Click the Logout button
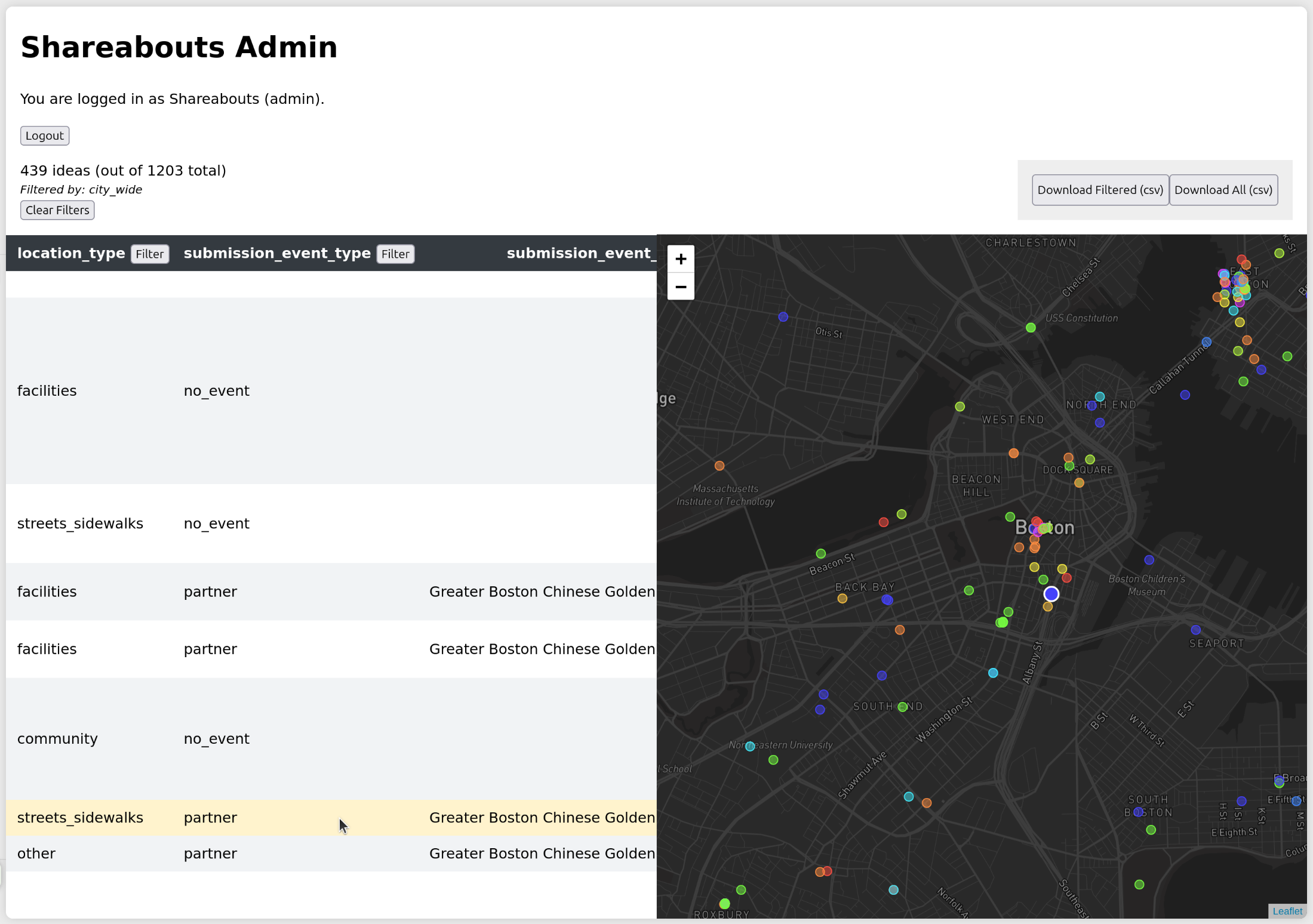Viewport: 1313px width, 924px height. (x=44, y=135)
